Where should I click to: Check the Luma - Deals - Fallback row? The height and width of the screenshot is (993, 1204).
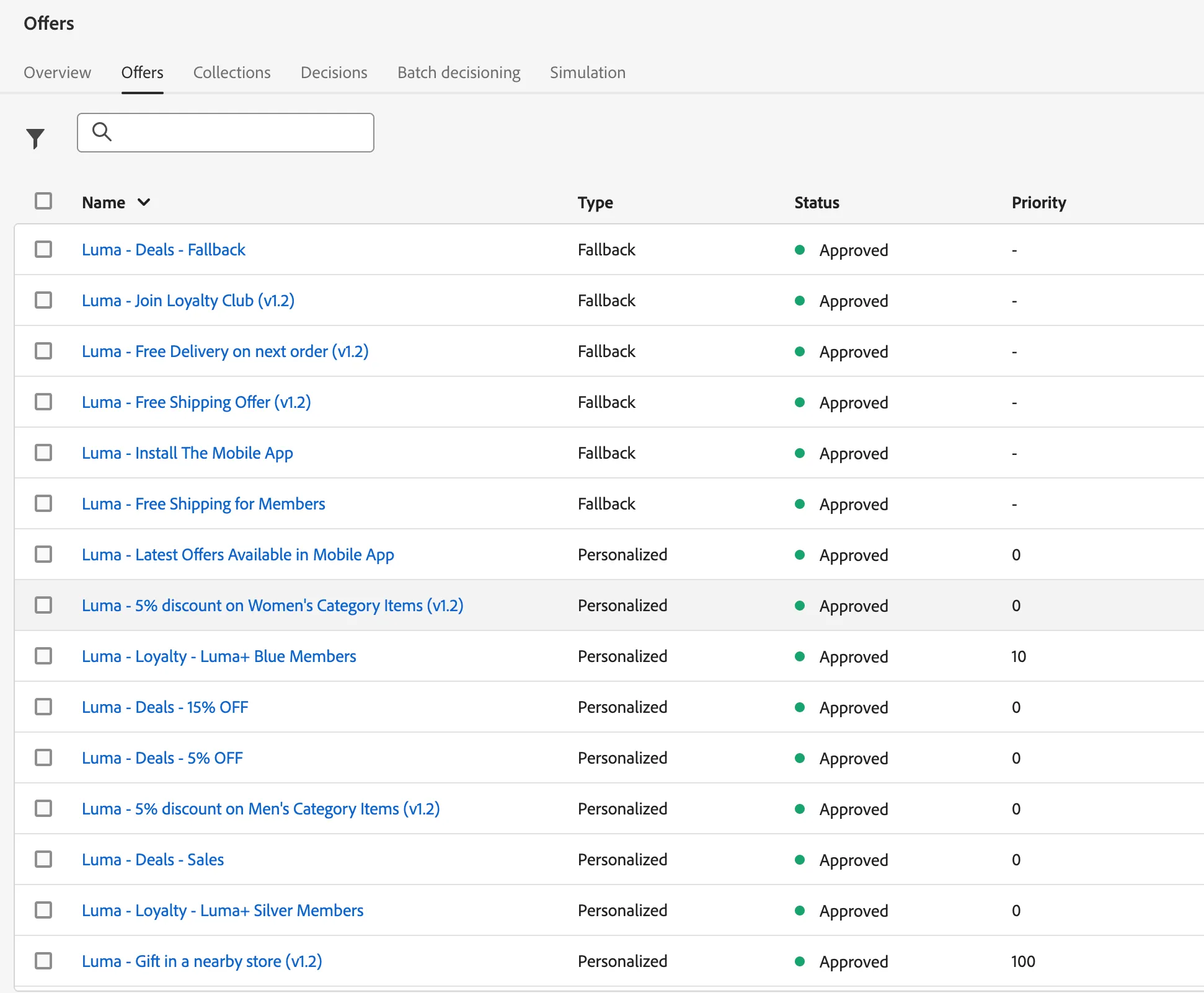(x=43, y=249)
